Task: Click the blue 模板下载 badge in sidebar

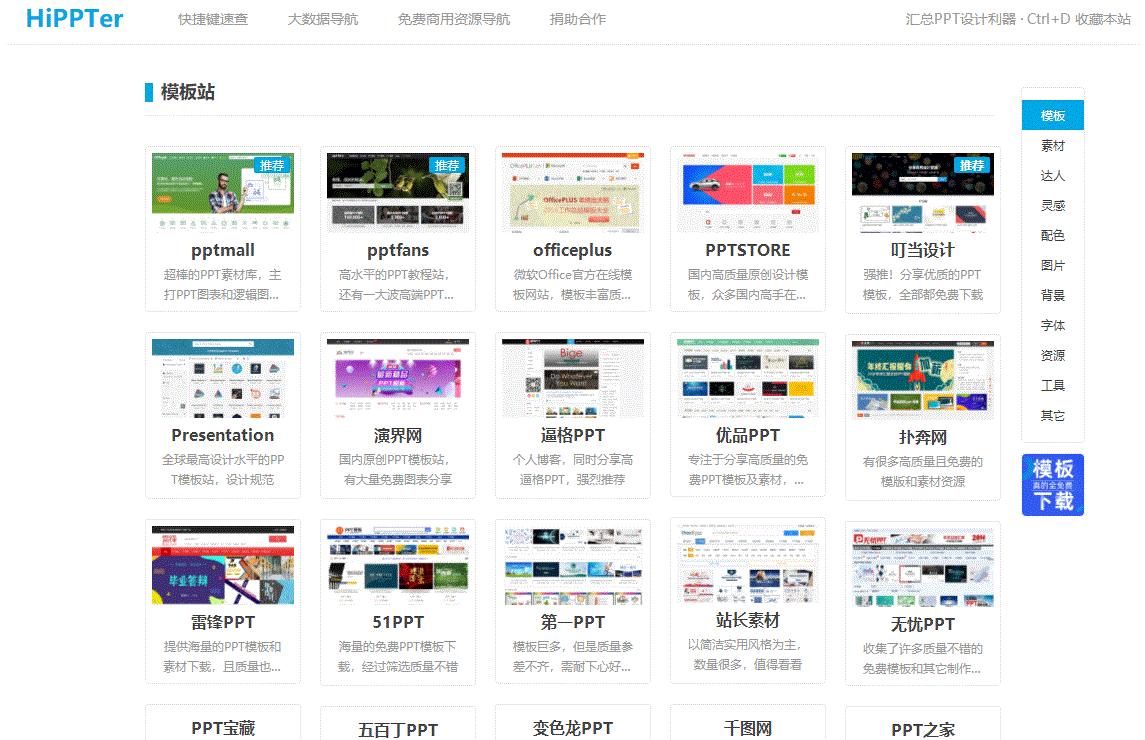Action: (1052, 485)
